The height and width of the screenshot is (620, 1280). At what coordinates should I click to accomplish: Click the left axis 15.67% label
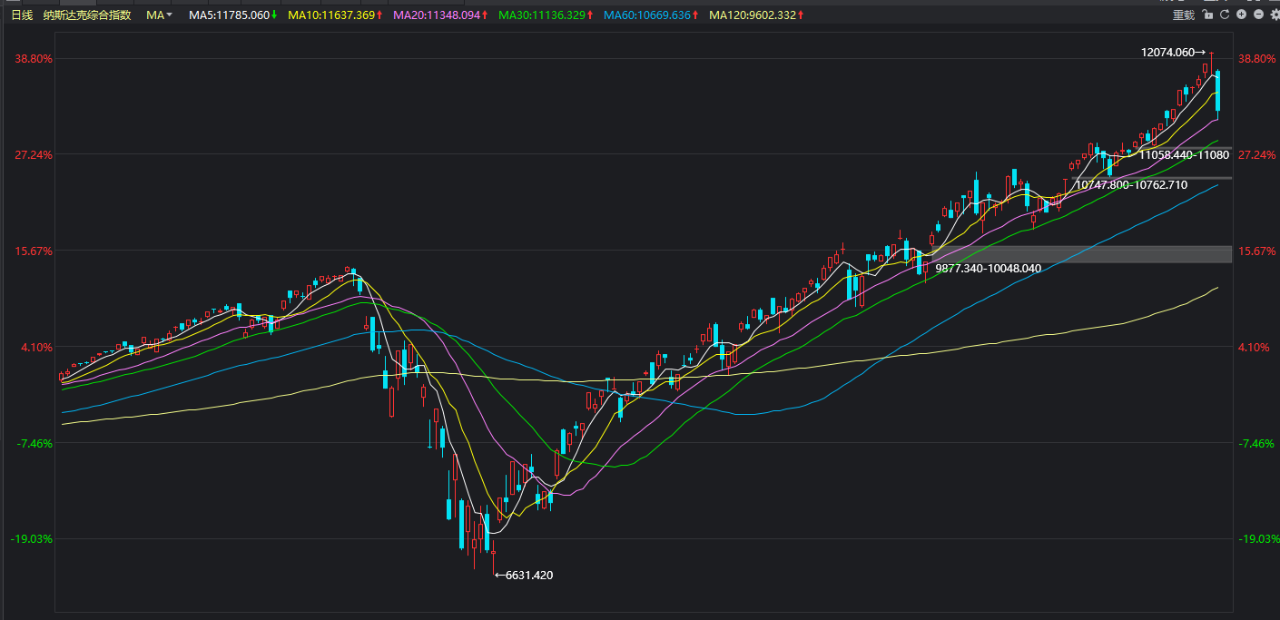click(33, 251)
